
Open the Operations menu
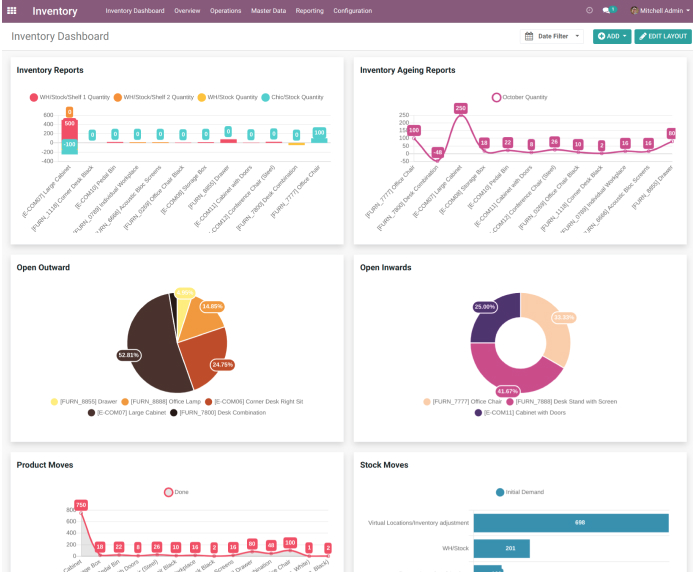[225, 11]
